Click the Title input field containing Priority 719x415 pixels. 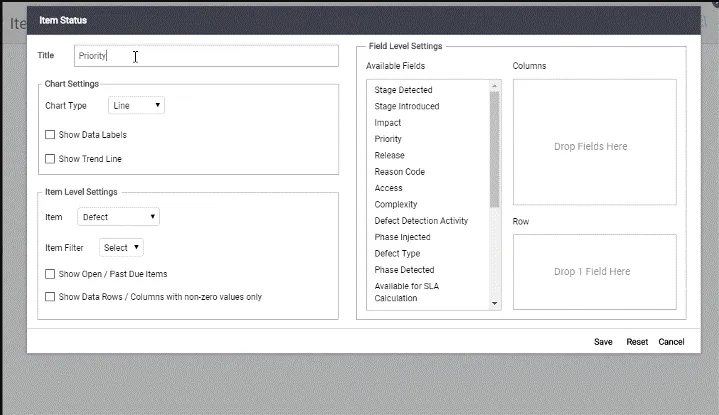tap(206, 55)
